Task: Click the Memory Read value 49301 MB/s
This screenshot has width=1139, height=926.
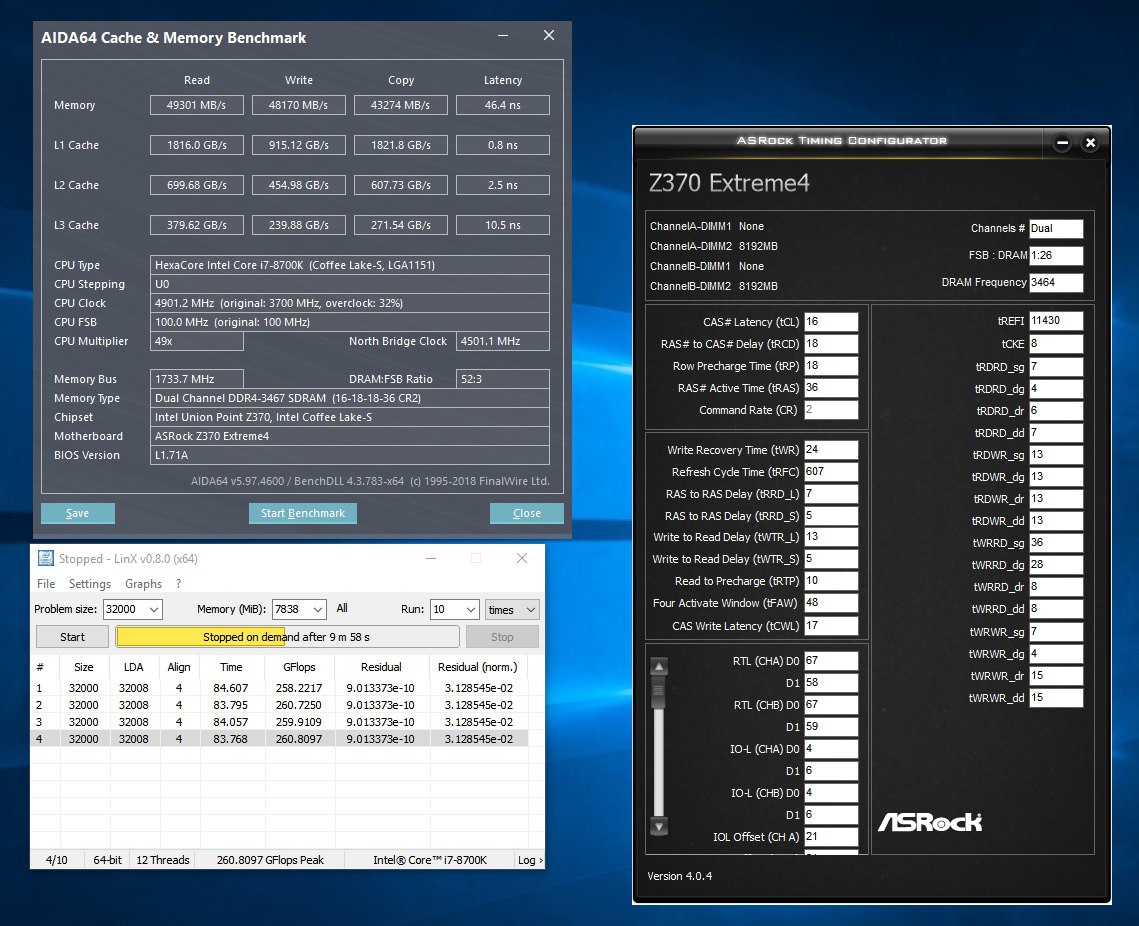Action: (x=196, y=105)
